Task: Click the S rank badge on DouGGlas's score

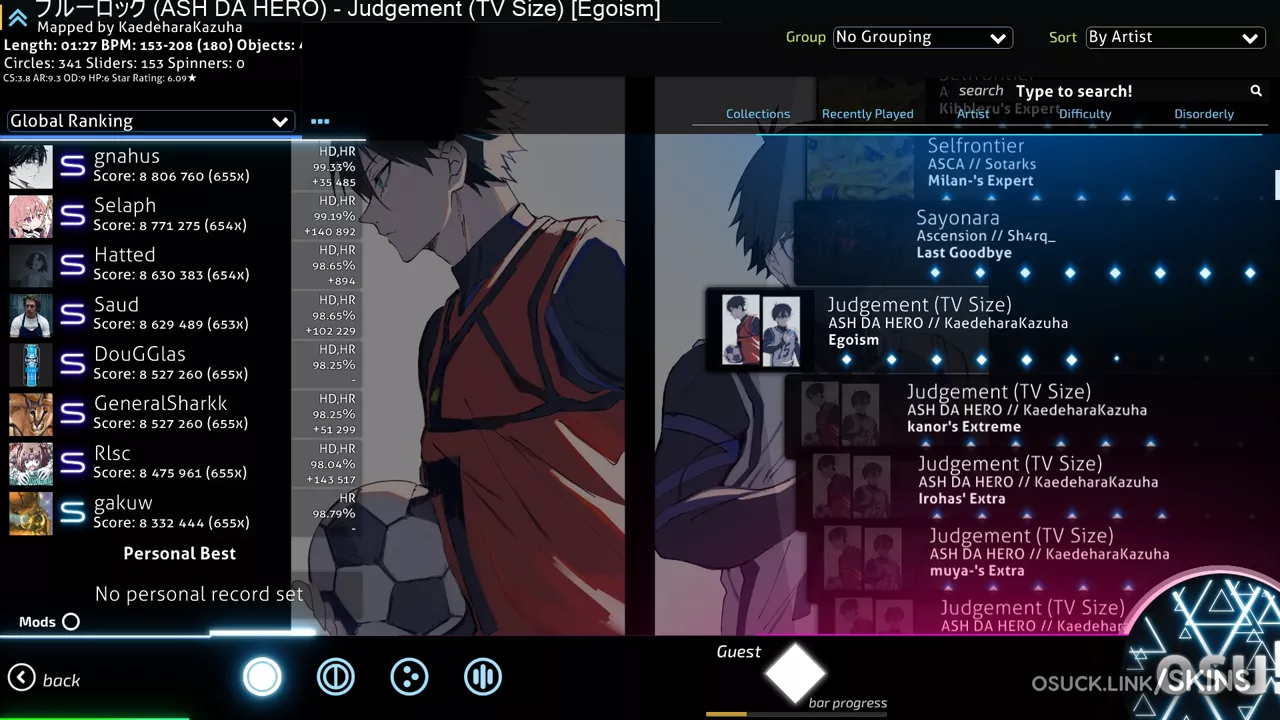Action: coord(72,364)
